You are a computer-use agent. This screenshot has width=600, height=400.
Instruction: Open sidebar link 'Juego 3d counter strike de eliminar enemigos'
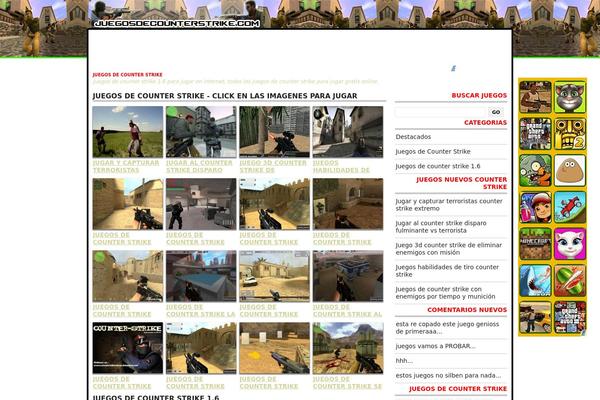(x=448, y=249)
